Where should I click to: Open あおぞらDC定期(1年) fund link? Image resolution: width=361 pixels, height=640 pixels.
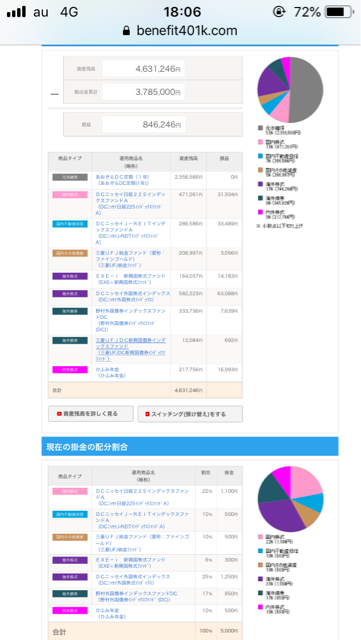(x=123, y=180)
